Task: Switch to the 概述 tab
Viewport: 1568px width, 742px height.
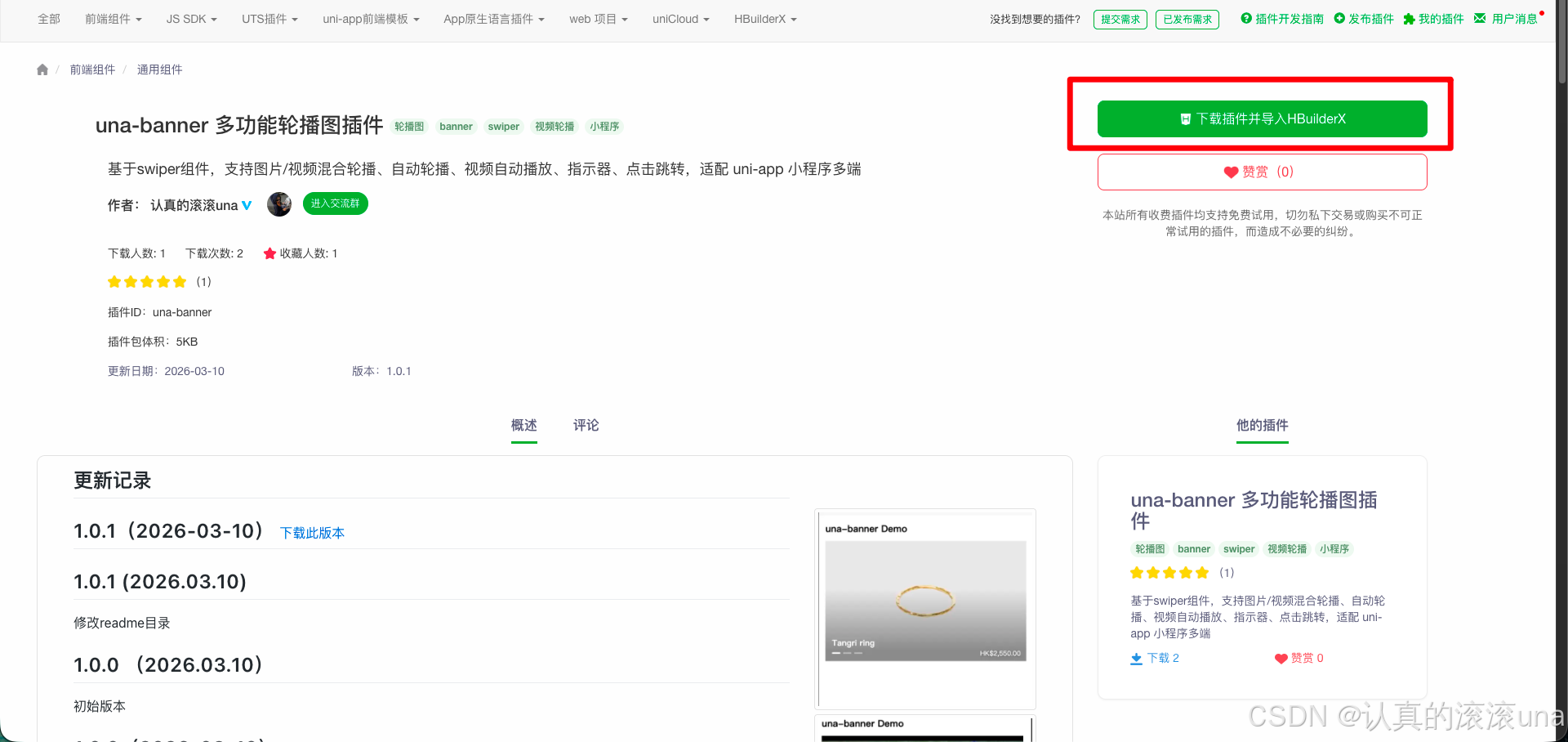Action: coord(524,426)
